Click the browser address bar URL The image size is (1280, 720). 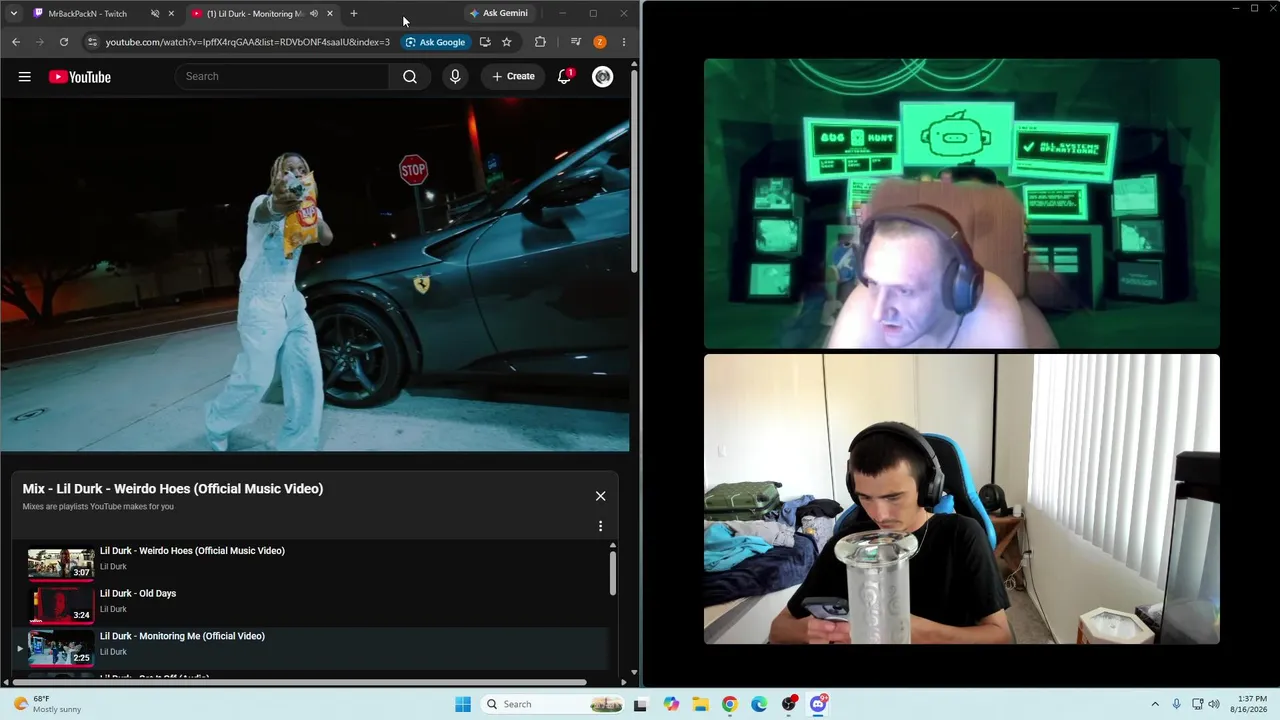(247, 42)
